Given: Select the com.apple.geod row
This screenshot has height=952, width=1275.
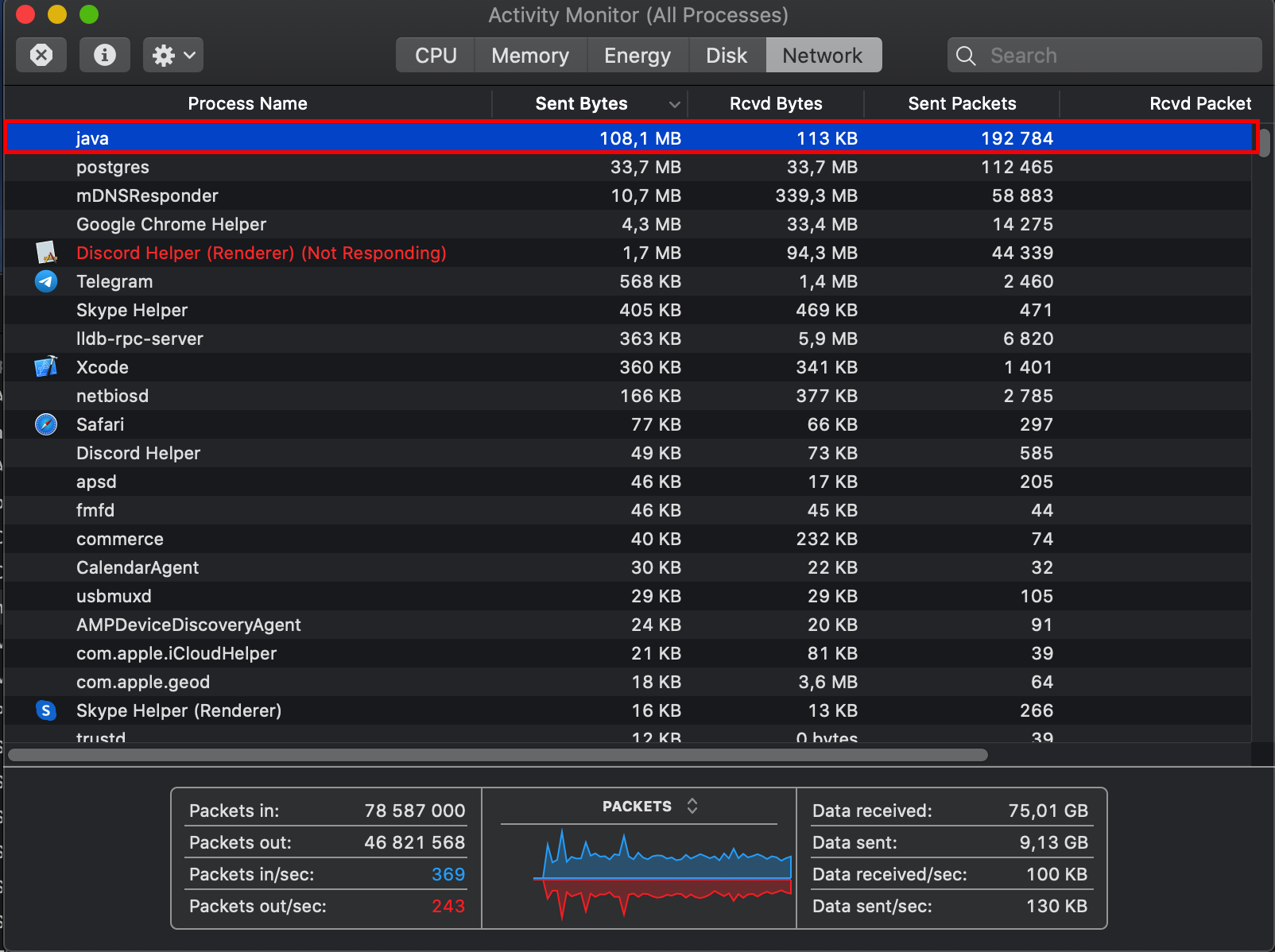Looking at the screenshot, I should pos(628,682).
